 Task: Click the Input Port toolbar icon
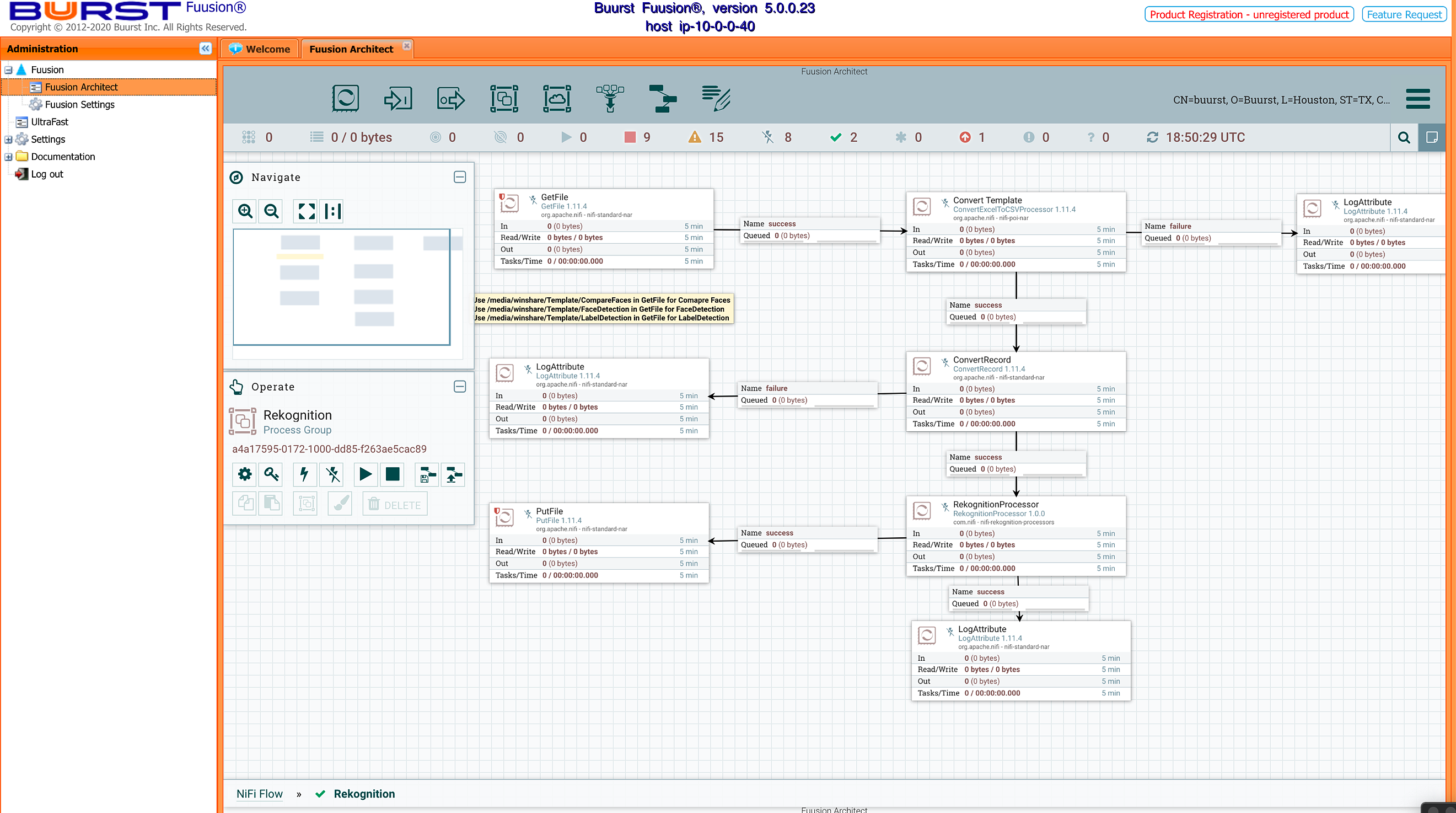coord(398,98)
